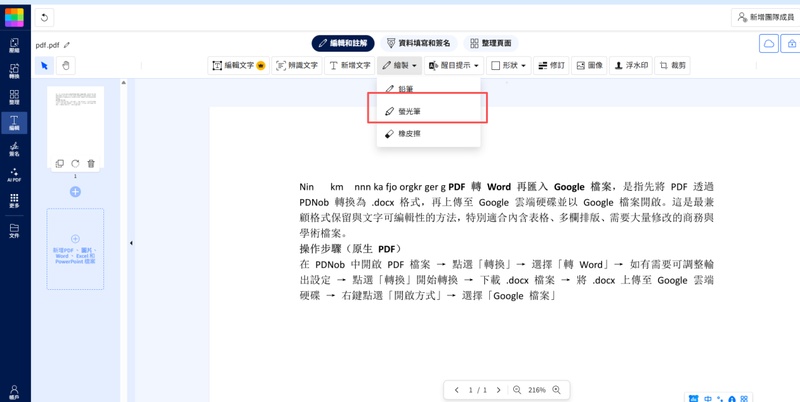Click the colorful app logo
The width and height of the screenshot is (800, 402).
14,17
